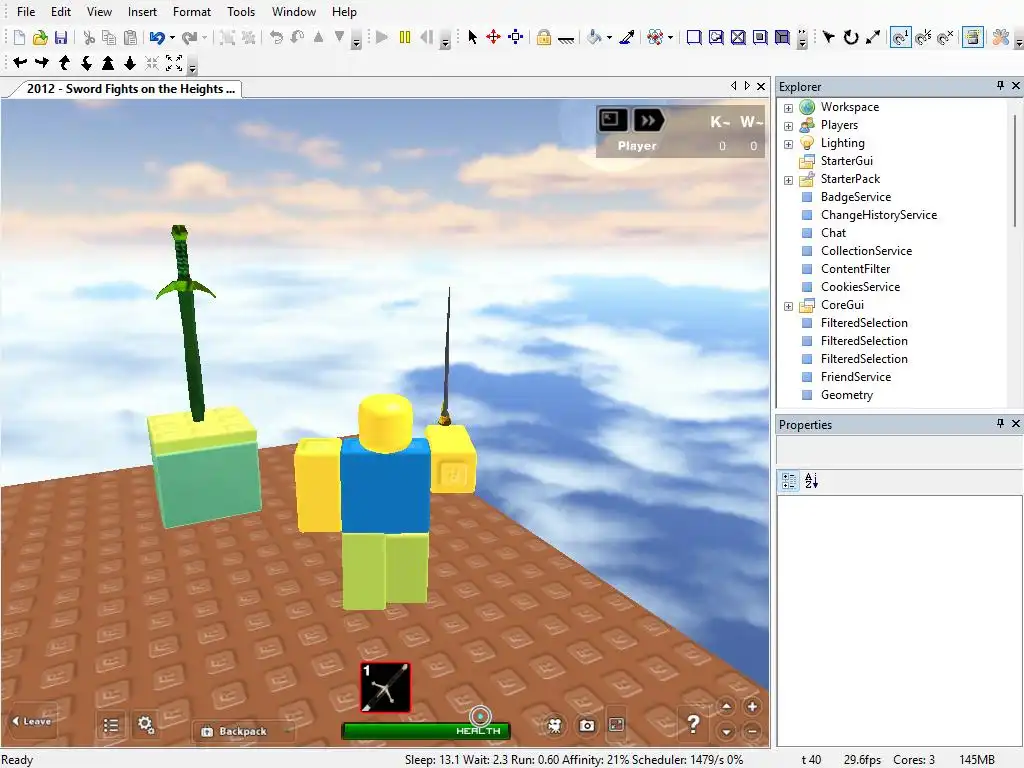1024x768 pixels.
Task: Toggle the magnet snap '1/5' stud mode
Action: click(923, 37)
